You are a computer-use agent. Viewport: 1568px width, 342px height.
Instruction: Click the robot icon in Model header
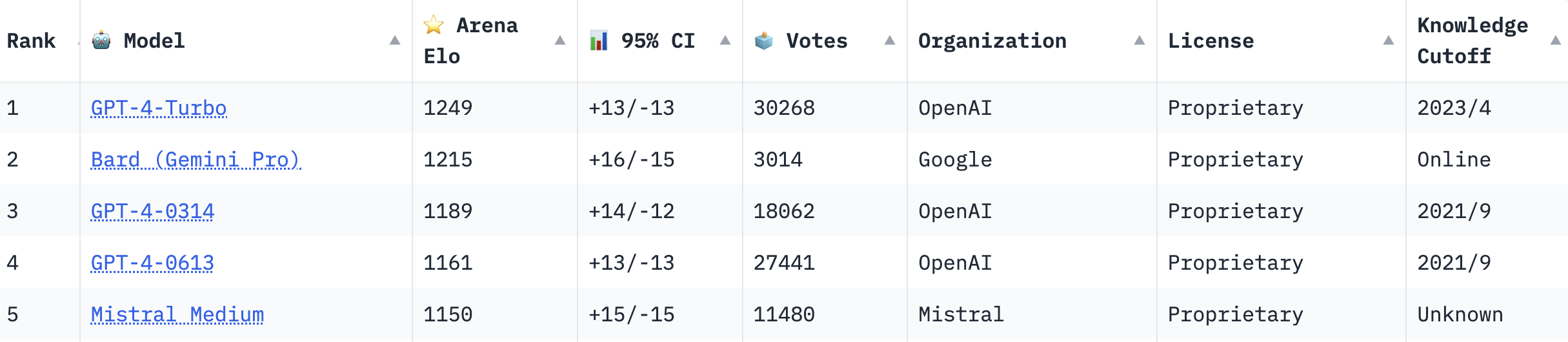click(101, 41)
